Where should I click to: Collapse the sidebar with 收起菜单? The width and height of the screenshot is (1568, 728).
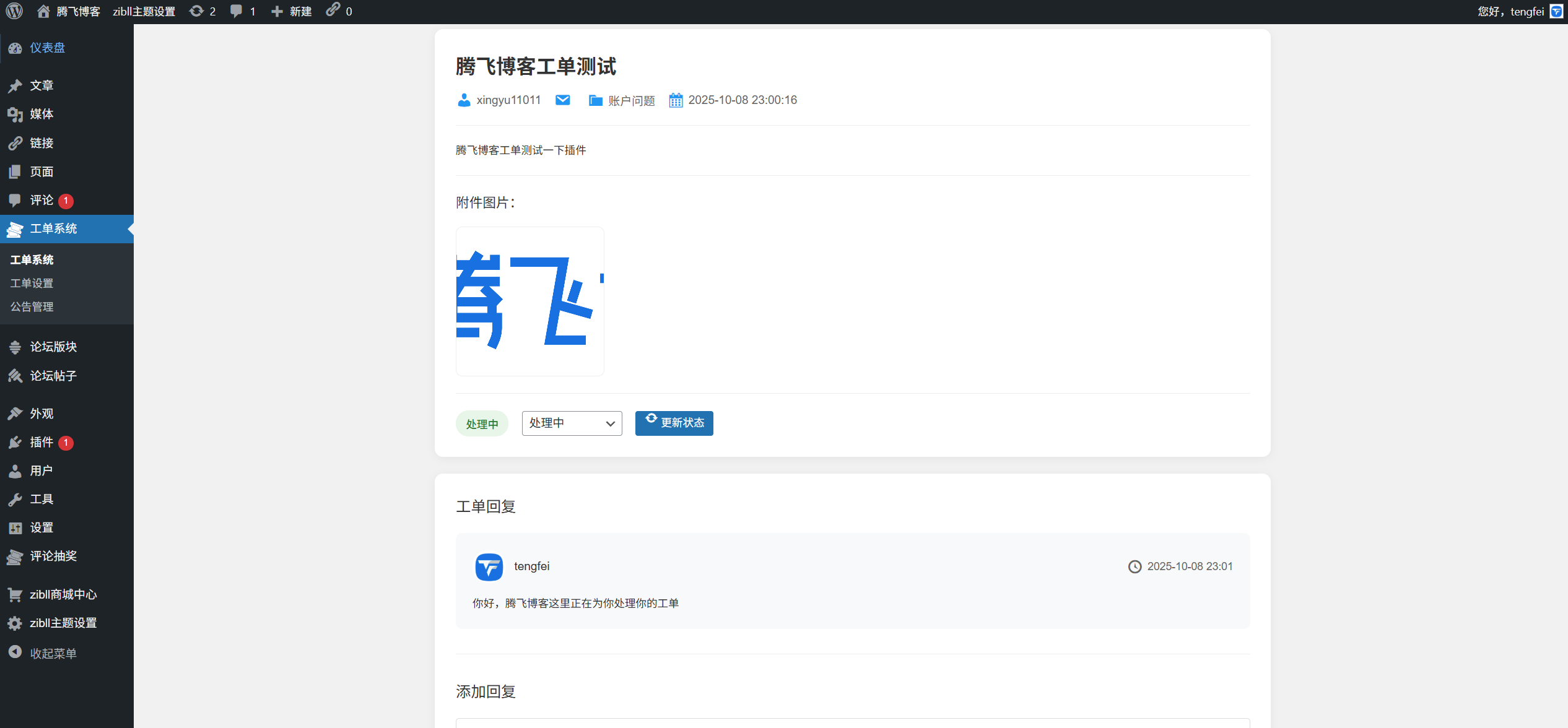click(53, 652)
